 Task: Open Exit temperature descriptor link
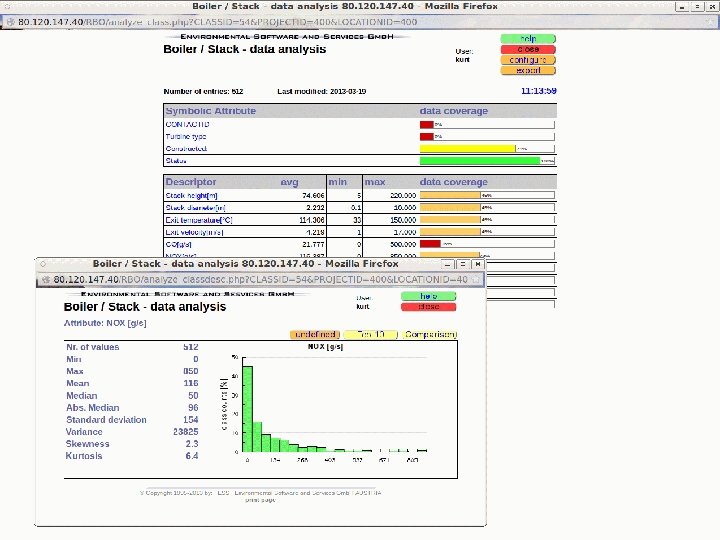point(199,220)
